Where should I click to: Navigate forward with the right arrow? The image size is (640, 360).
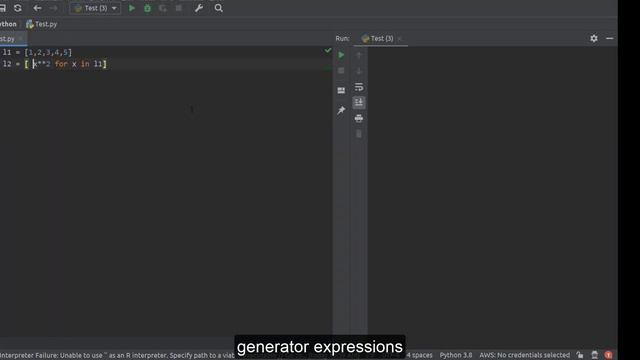tap(53, 8)
